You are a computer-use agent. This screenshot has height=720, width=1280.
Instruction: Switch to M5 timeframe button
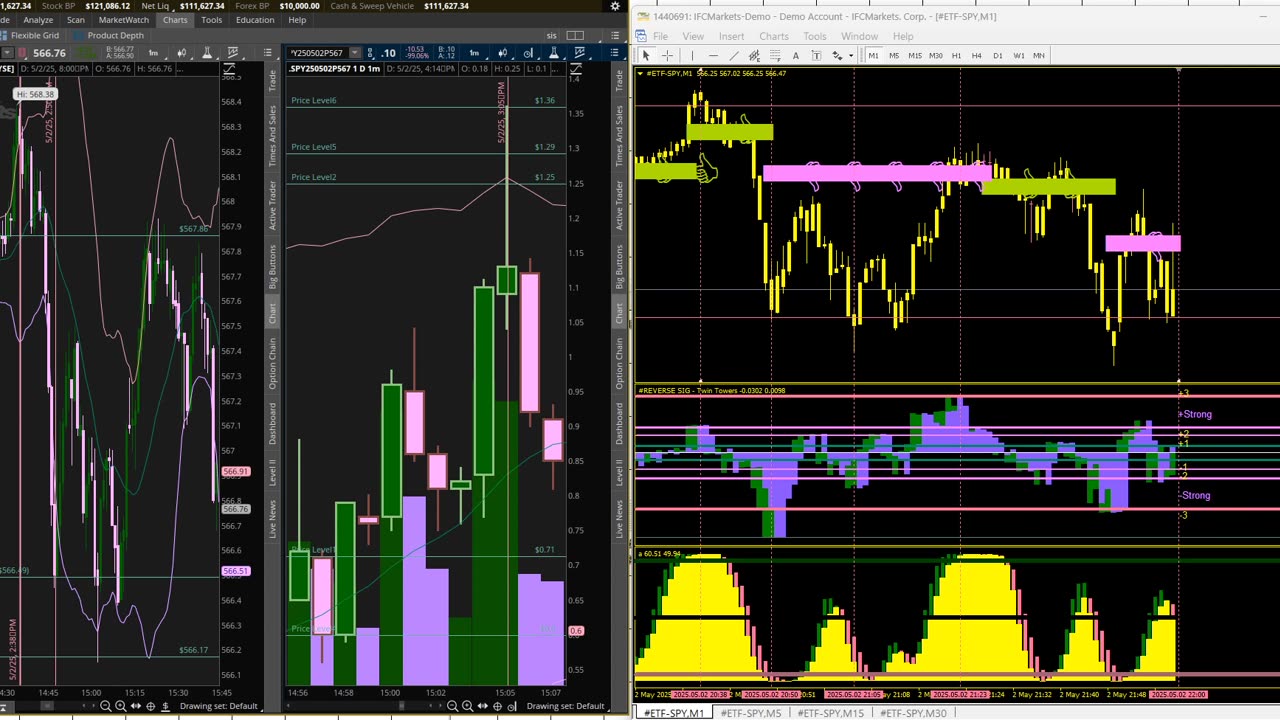(x=894, y=55)
